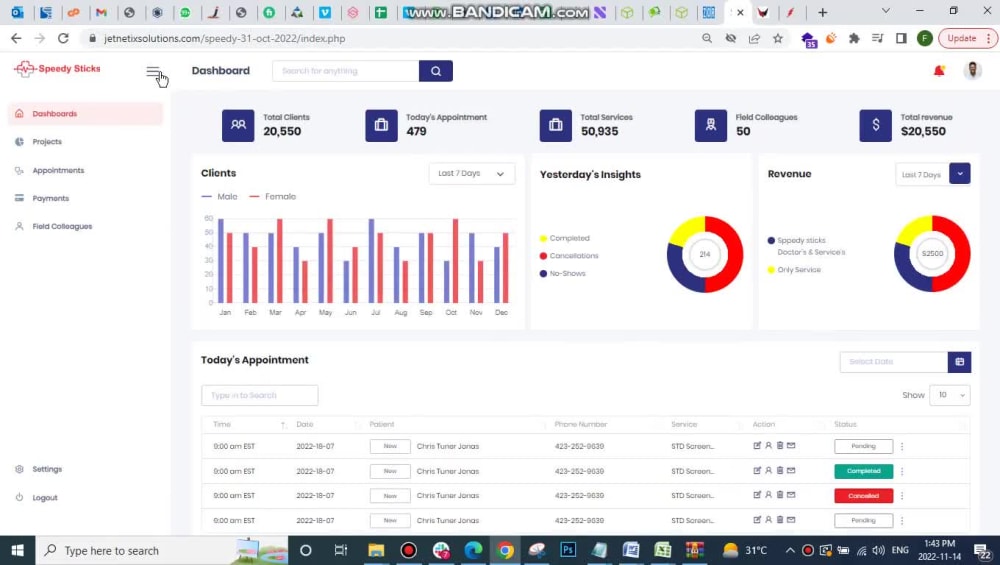Click mail icon in the Completed row
The image size is (1000, 565).
pyautogui.click(x=791, y=471)
